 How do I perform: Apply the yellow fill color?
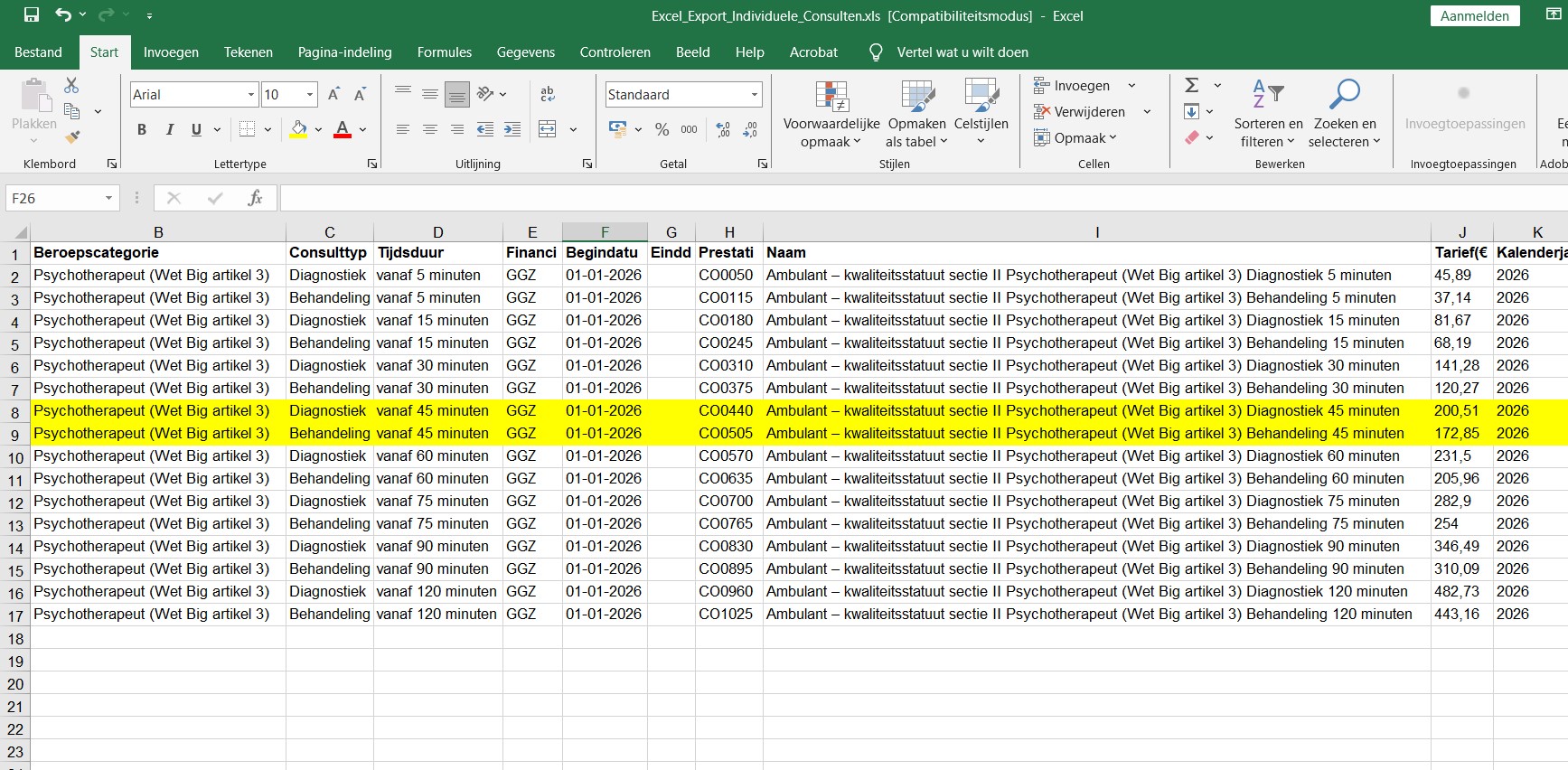point(298,129)
